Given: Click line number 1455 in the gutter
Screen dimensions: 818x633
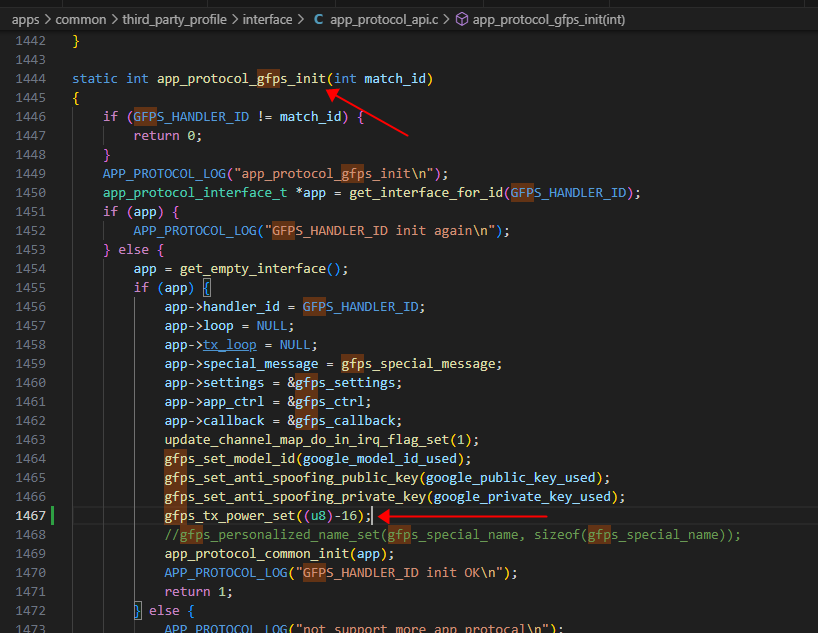Looking at the screenshot, I should (31, 288).
